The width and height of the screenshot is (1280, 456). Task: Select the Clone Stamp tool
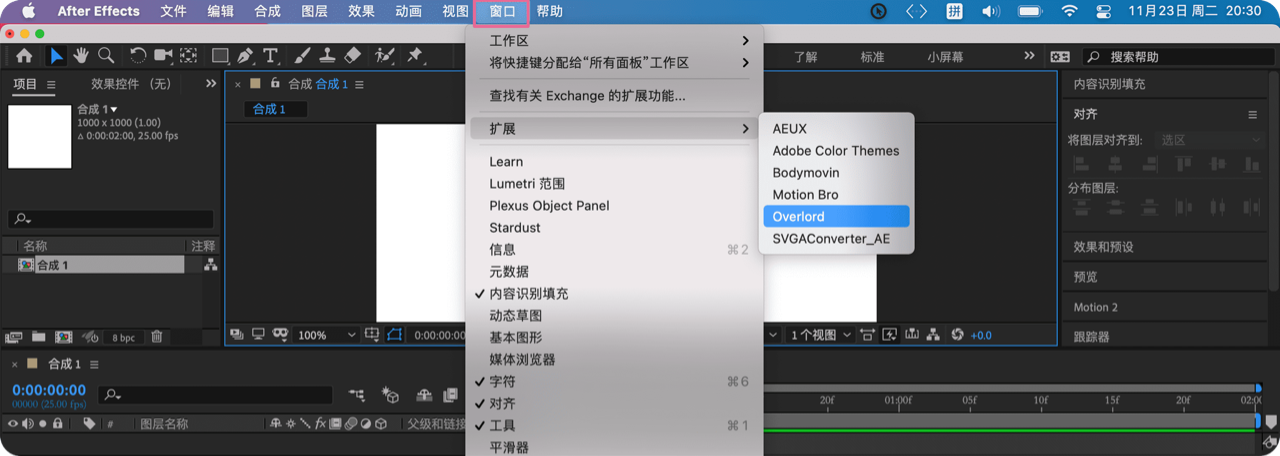pos(328,56)
